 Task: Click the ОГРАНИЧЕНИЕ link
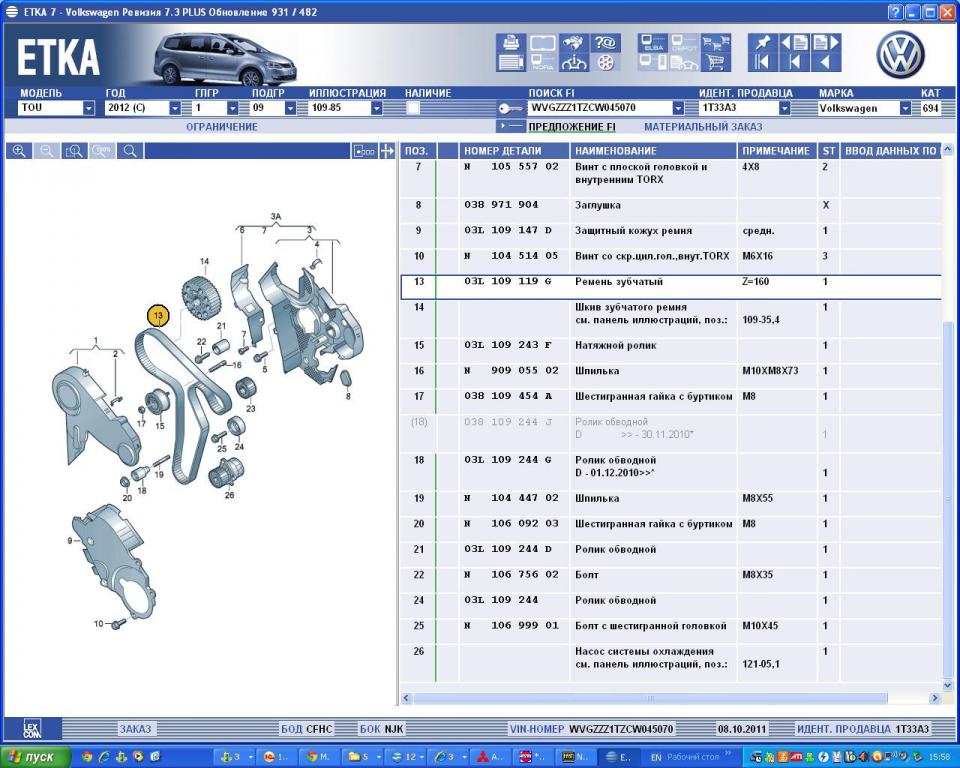[222, 127]
